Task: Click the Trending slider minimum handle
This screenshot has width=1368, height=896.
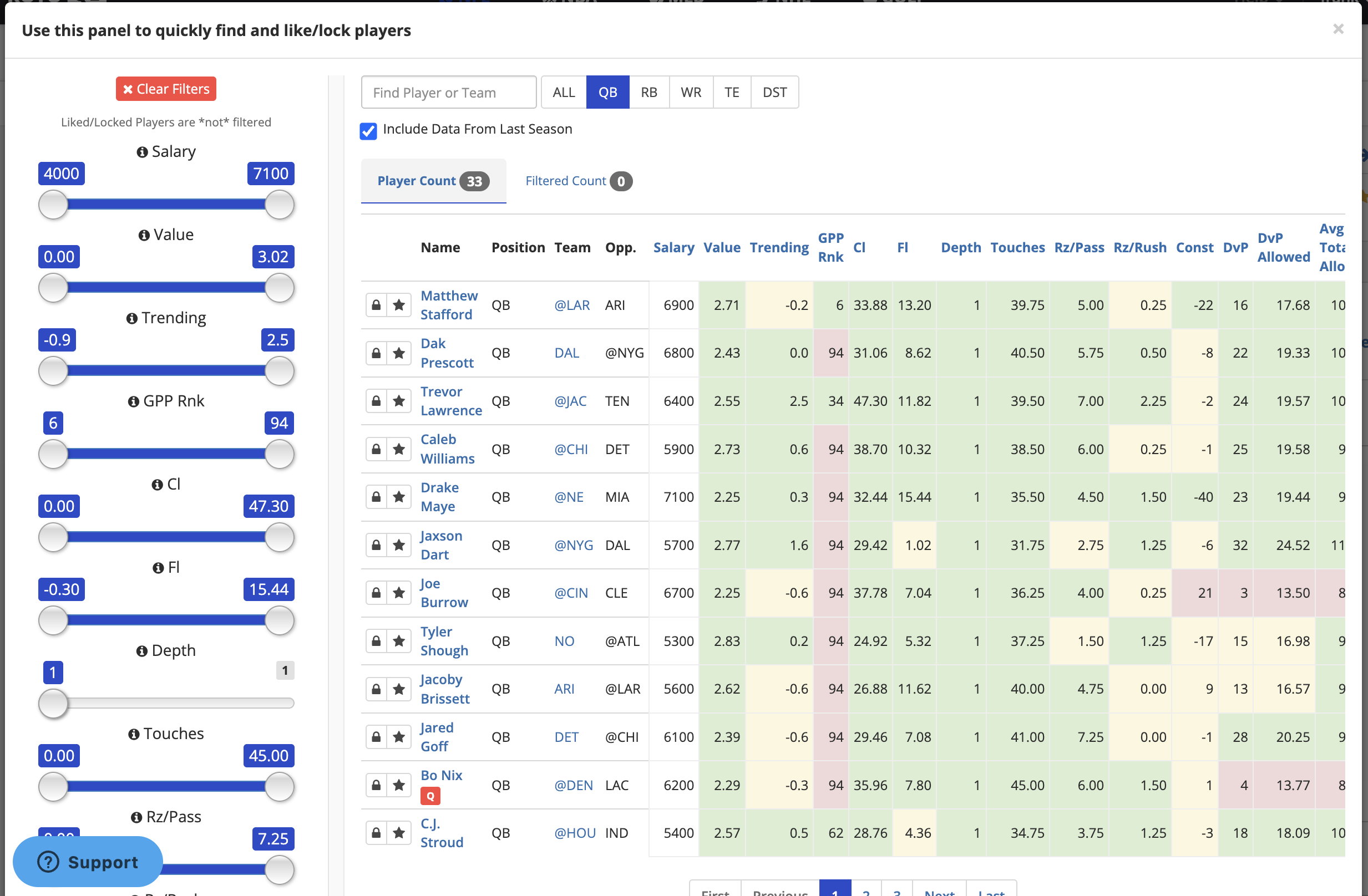Action: (x=53, y=370)
